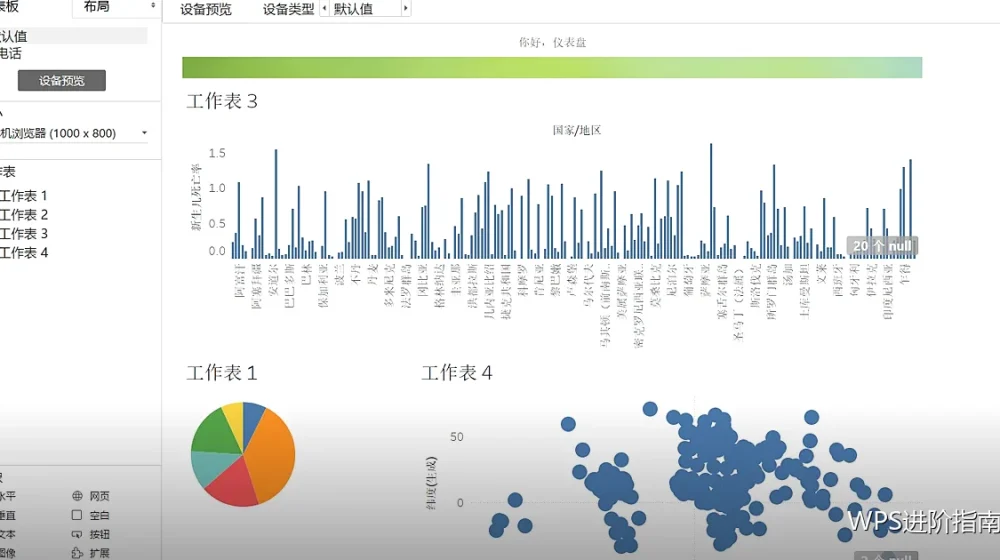
Task: Click the 国家/地区 column header
Action: pyautogui.click(x=577, y=130)
